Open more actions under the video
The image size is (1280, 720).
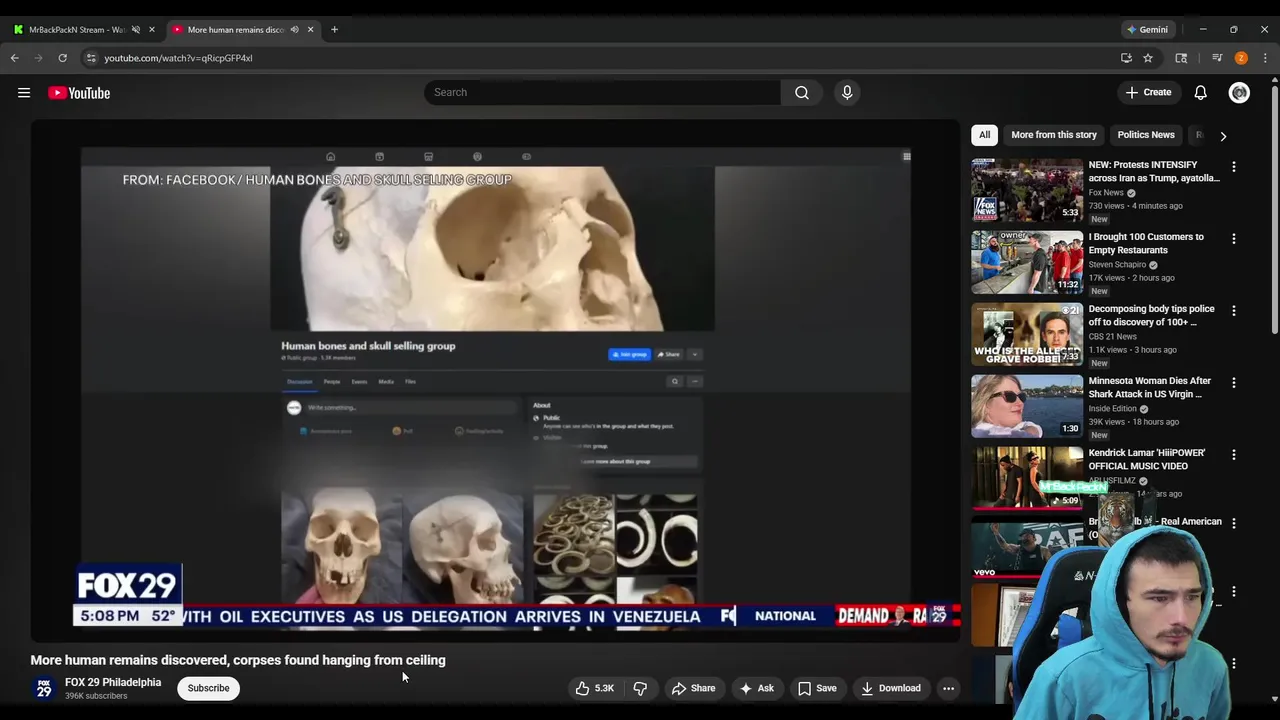948,688
